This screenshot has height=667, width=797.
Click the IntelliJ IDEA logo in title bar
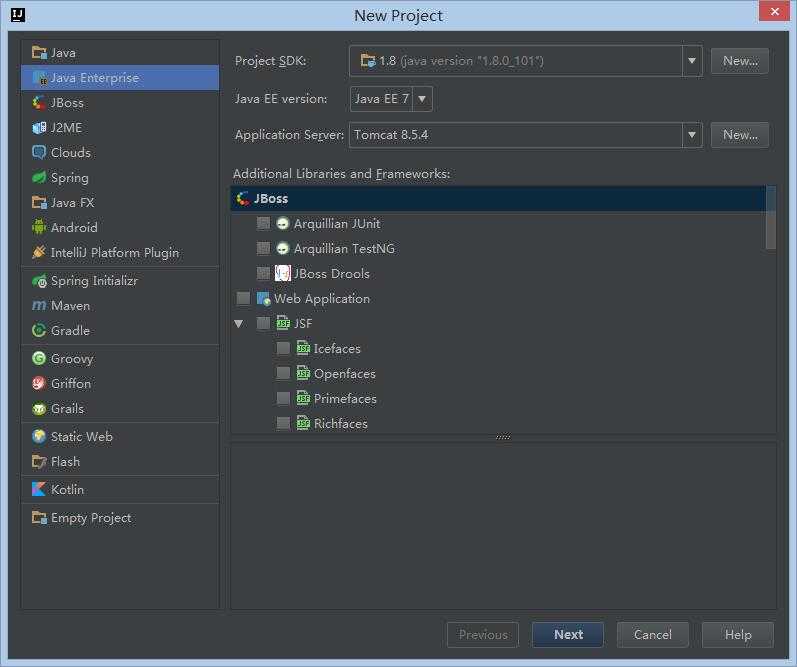(x=18, y=15)
